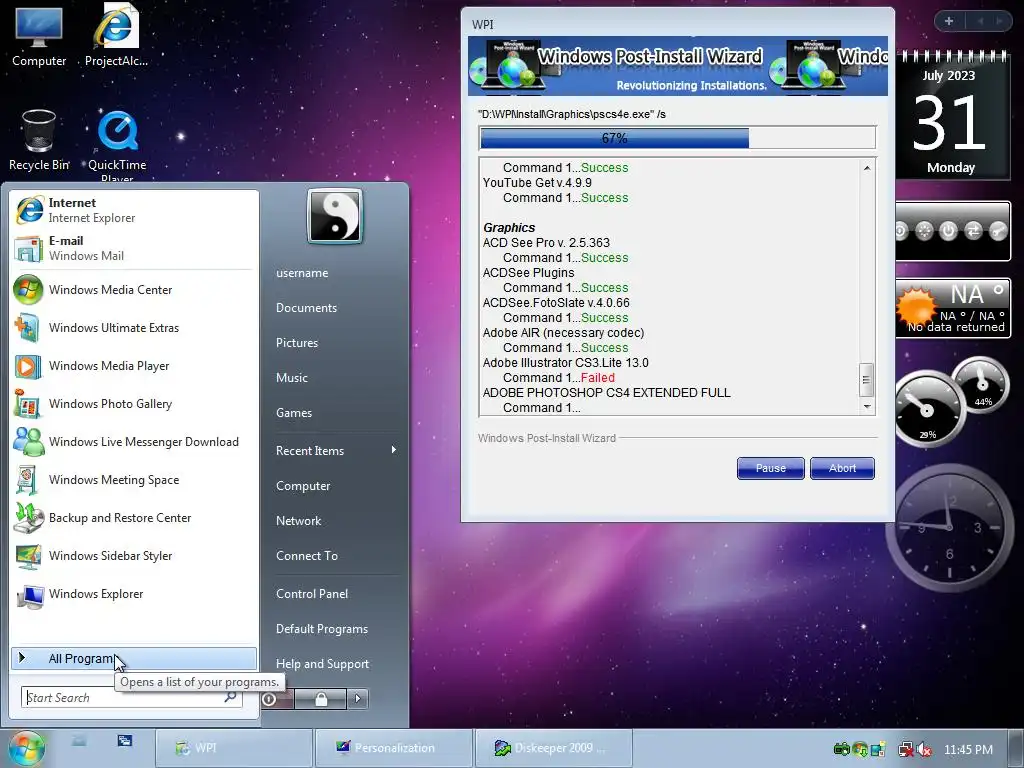Screen dimensions: 1024x768
Task: Open shutdown options arrow beside lock button
Action: tap(357, 699)
